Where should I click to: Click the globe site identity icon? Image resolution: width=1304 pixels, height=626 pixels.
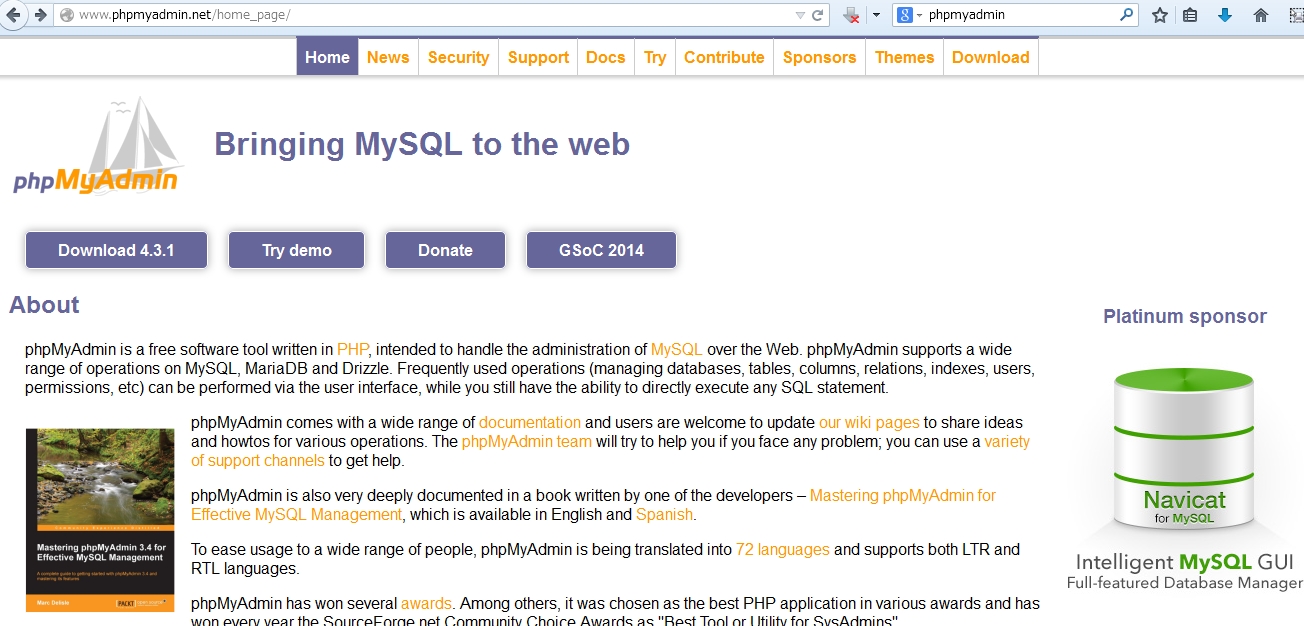click(x=67, y=15)
